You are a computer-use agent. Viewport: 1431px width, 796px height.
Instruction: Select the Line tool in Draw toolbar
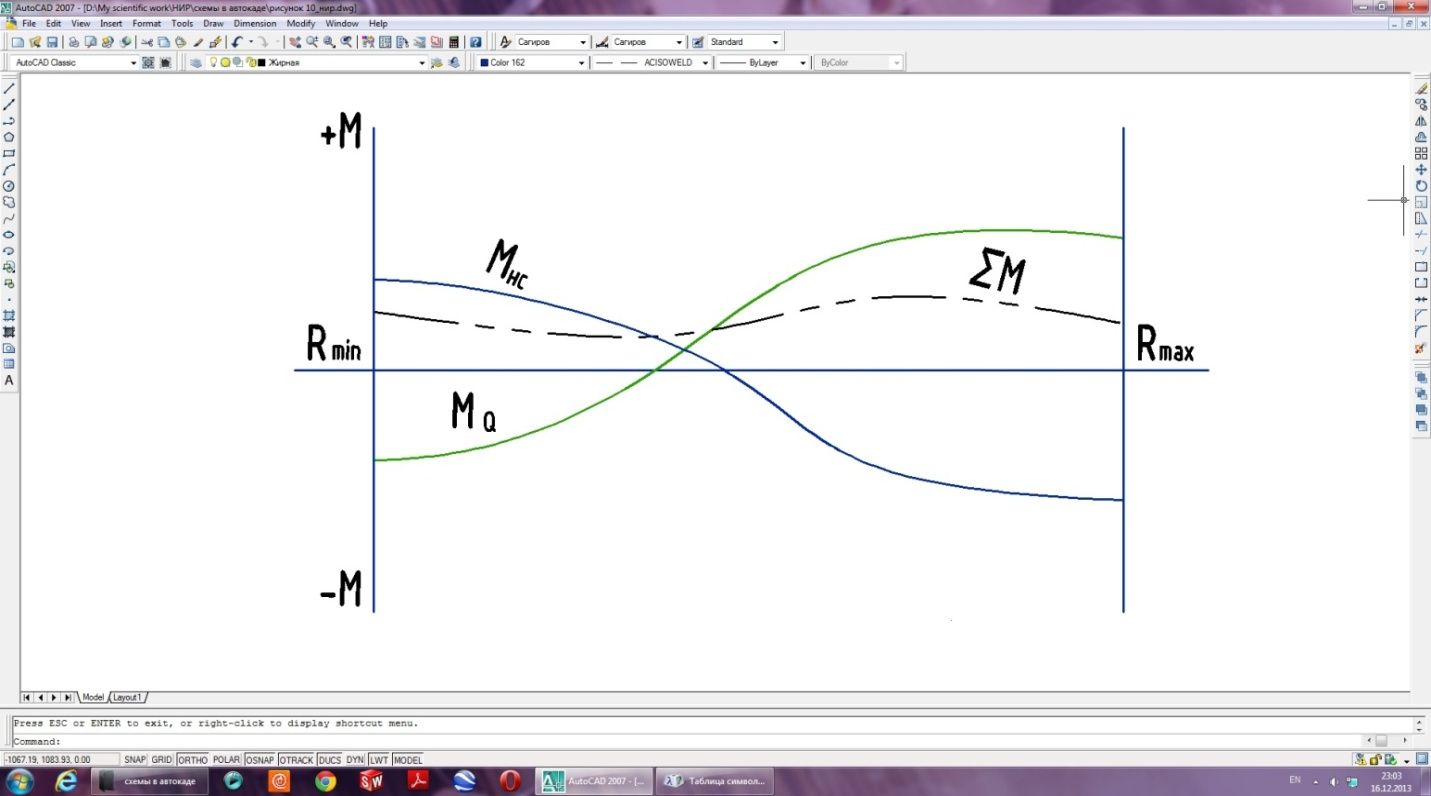tap(9, 89)
